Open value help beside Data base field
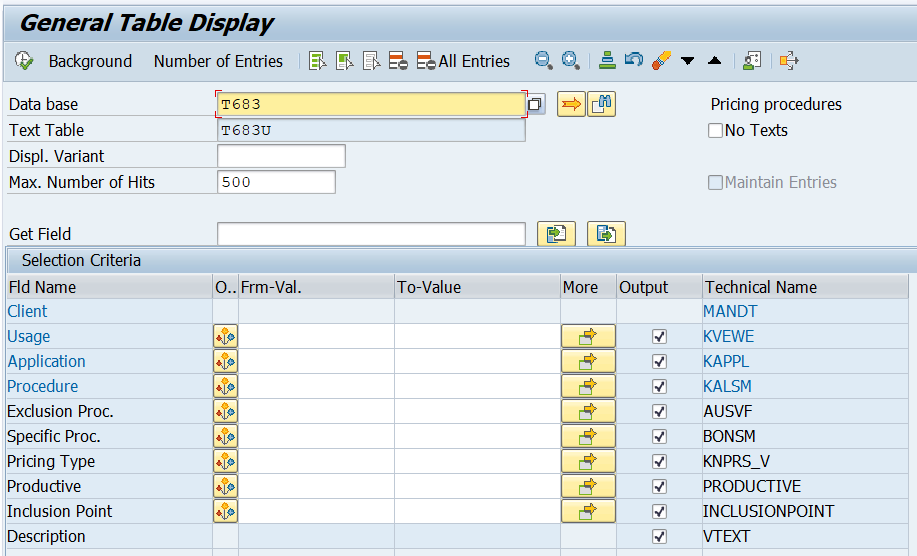The image size is (917, 556). pos(535,105)
